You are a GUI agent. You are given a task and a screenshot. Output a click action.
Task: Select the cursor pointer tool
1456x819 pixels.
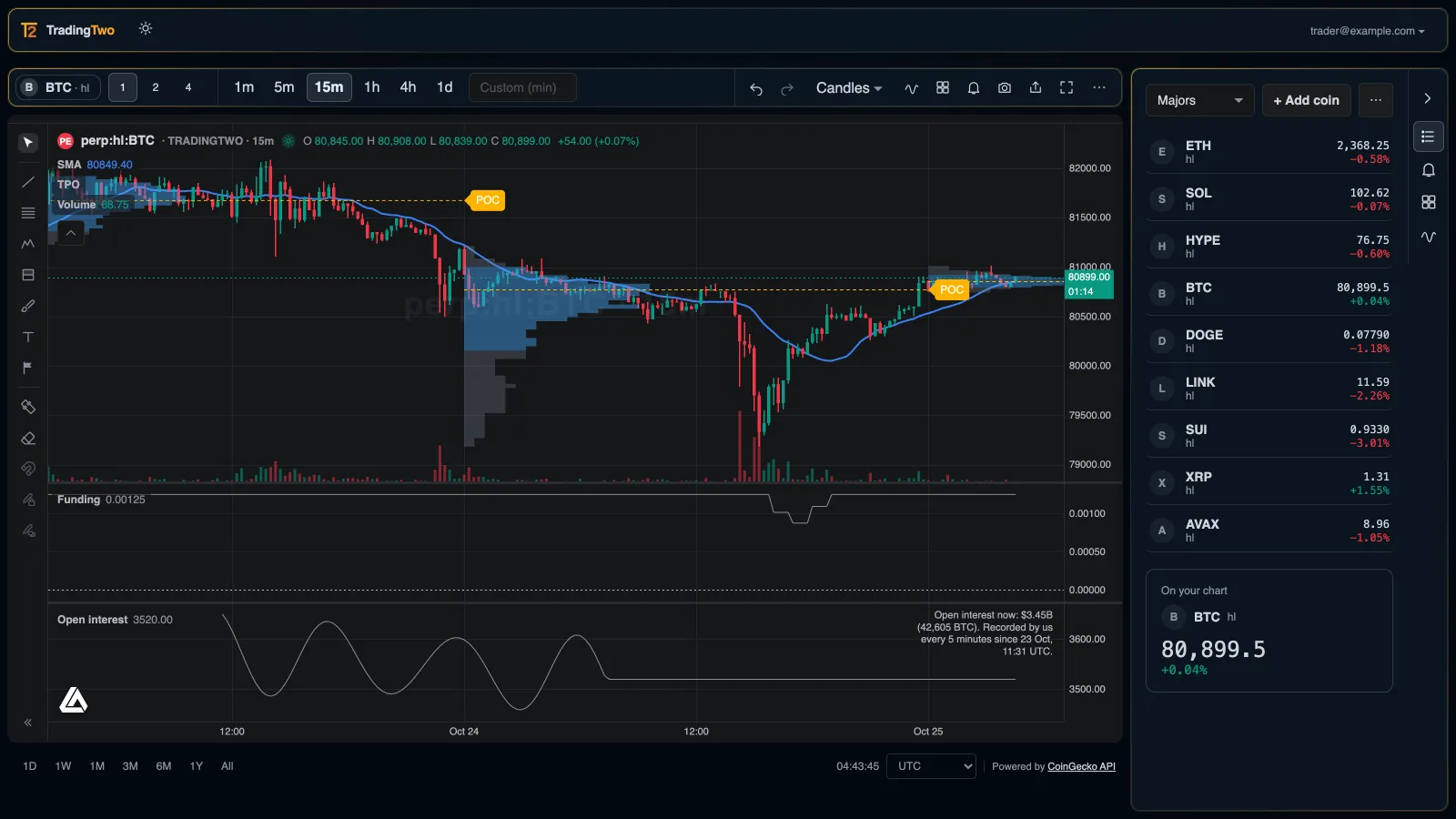(x=28, y=142)
